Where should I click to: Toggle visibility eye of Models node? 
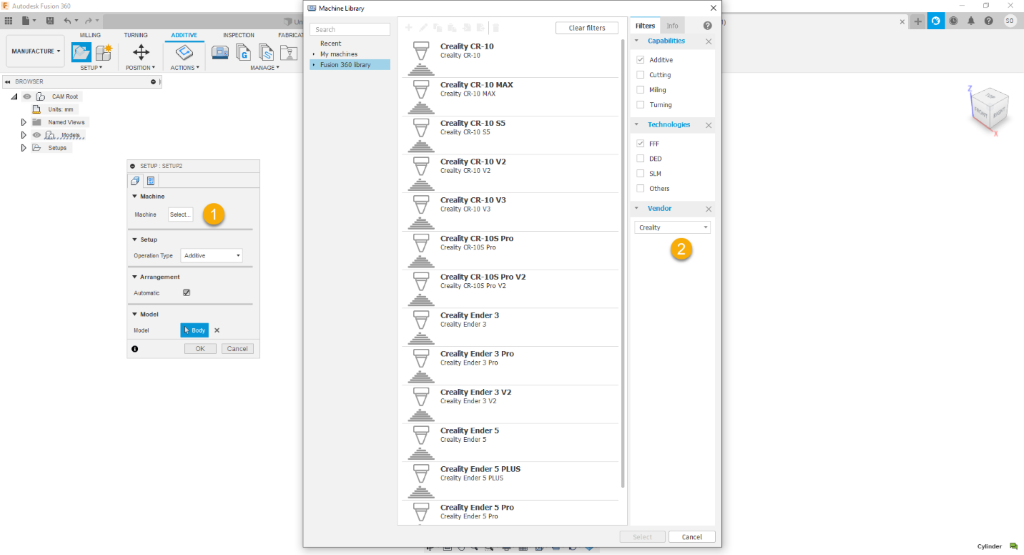click(x=37, y=135)
